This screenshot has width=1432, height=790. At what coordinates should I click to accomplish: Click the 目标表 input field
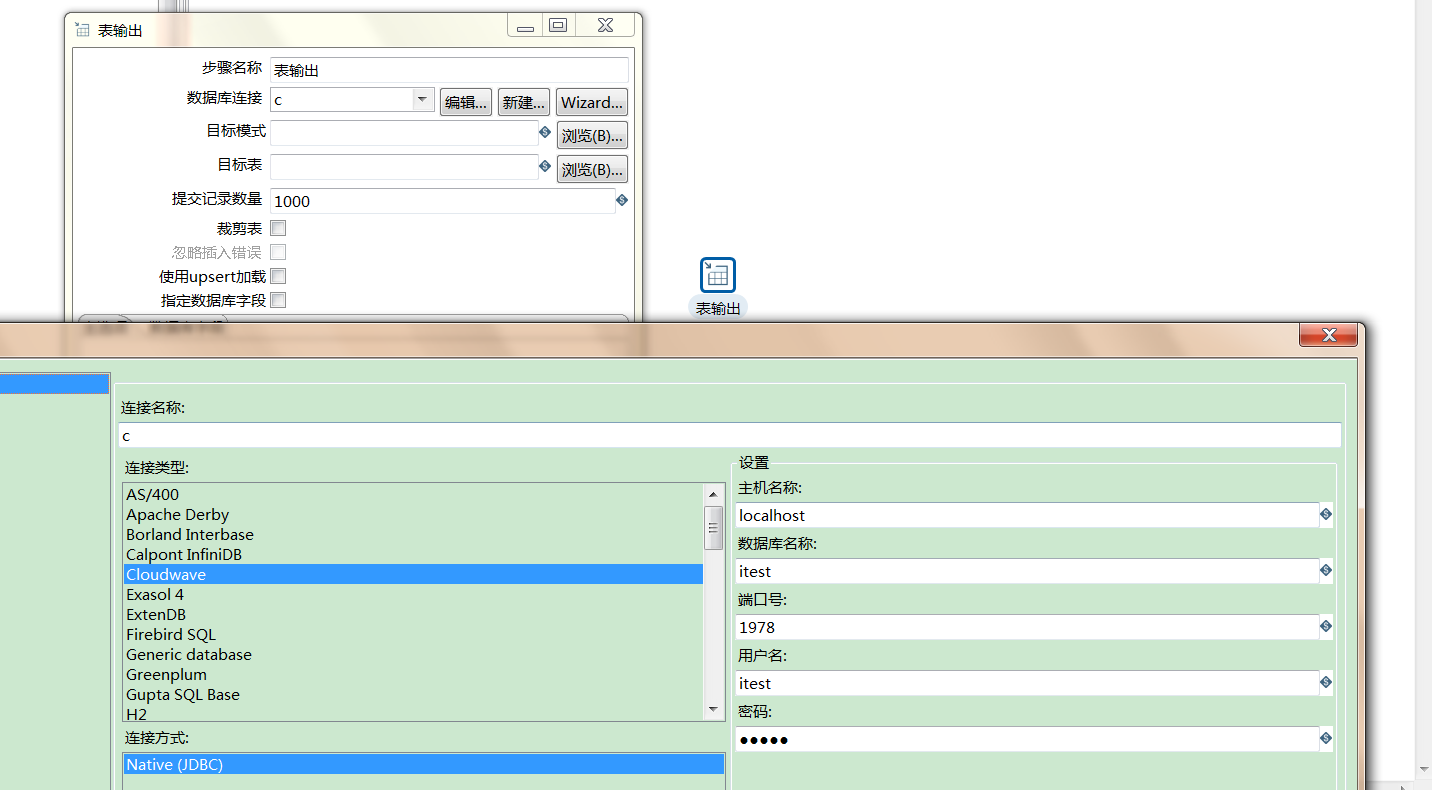click(404, 167)
